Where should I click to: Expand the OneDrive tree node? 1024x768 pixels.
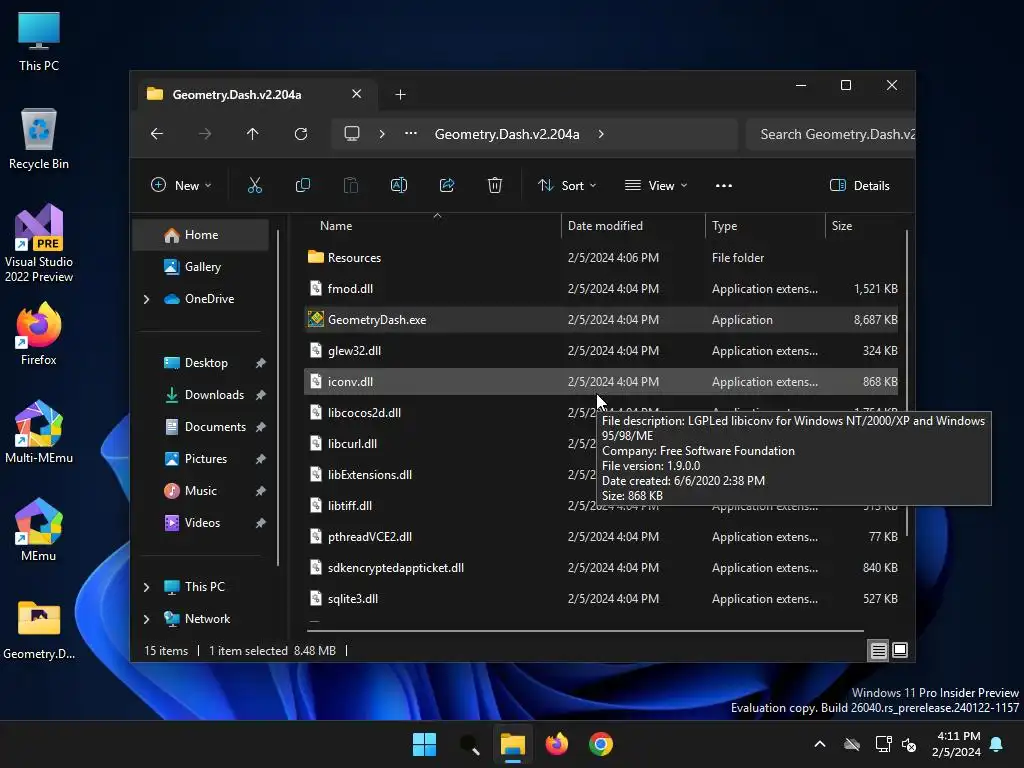pyautogui.click(x=146, y=299)
